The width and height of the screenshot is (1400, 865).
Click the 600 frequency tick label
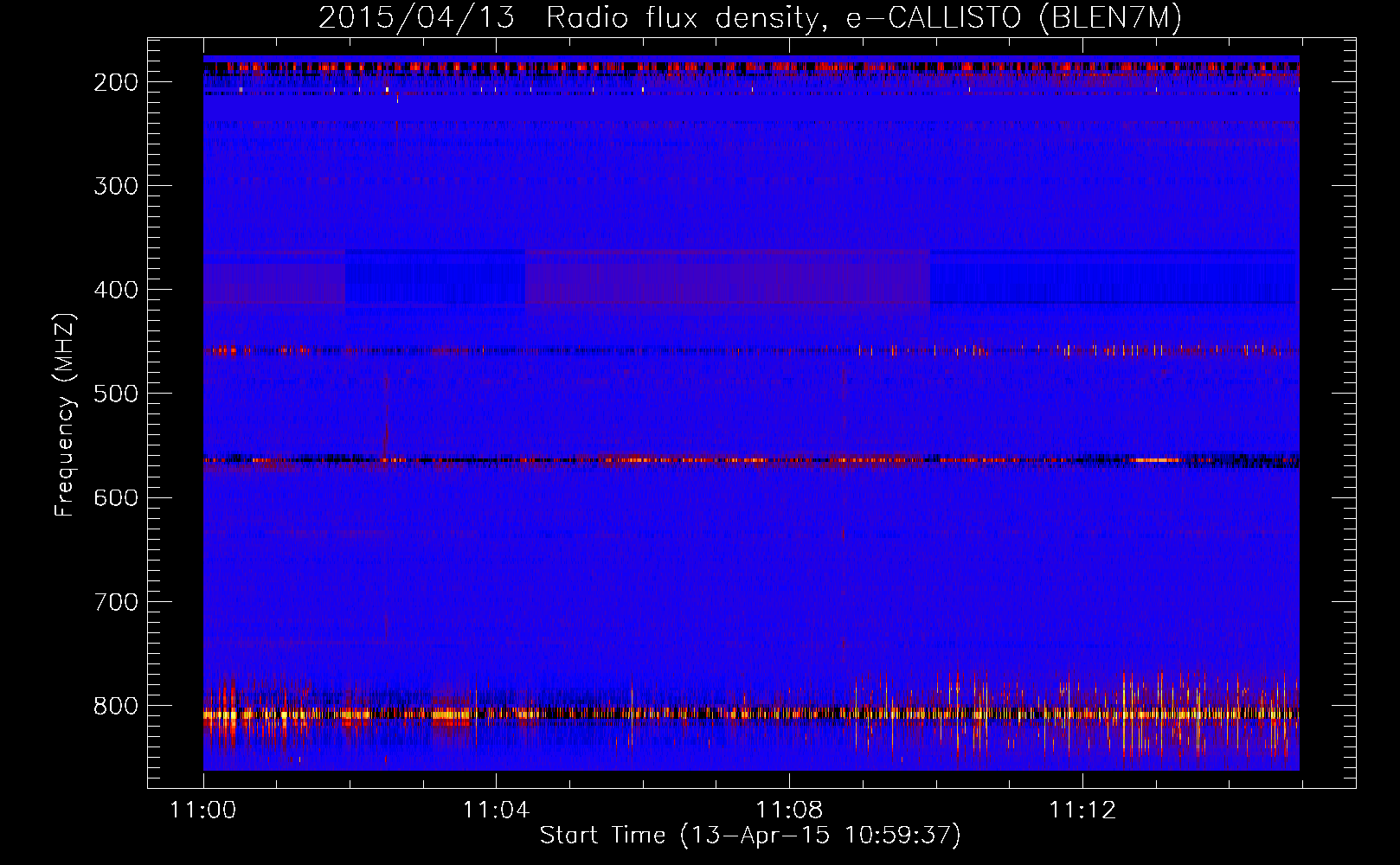point(116,497)
